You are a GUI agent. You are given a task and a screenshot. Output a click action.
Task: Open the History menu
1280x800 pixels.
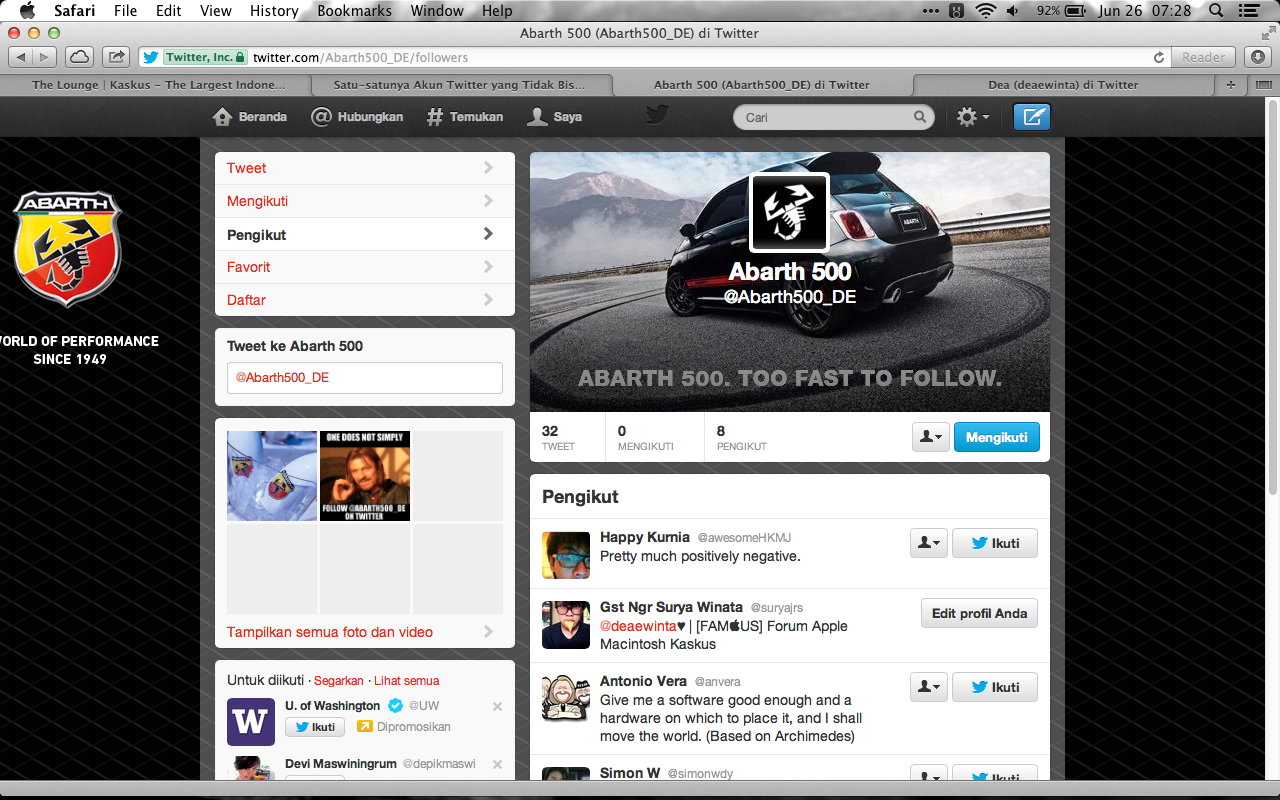(274, 11)
